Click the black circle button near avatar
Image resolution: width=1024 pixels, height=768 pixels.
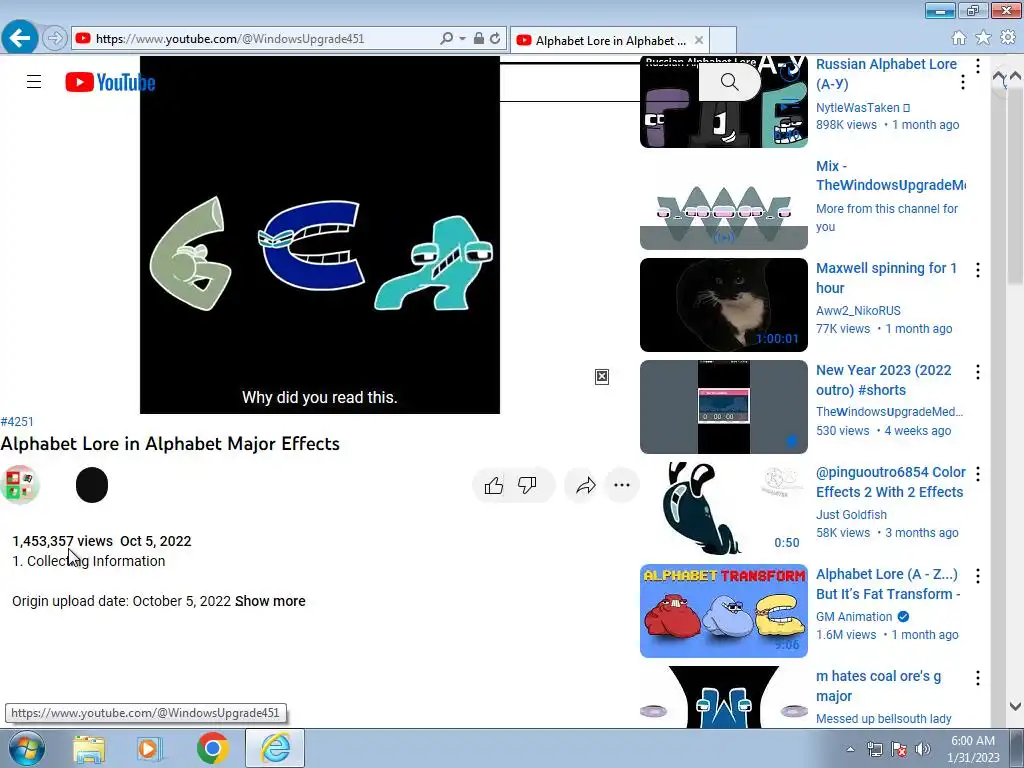coord(92,485)
